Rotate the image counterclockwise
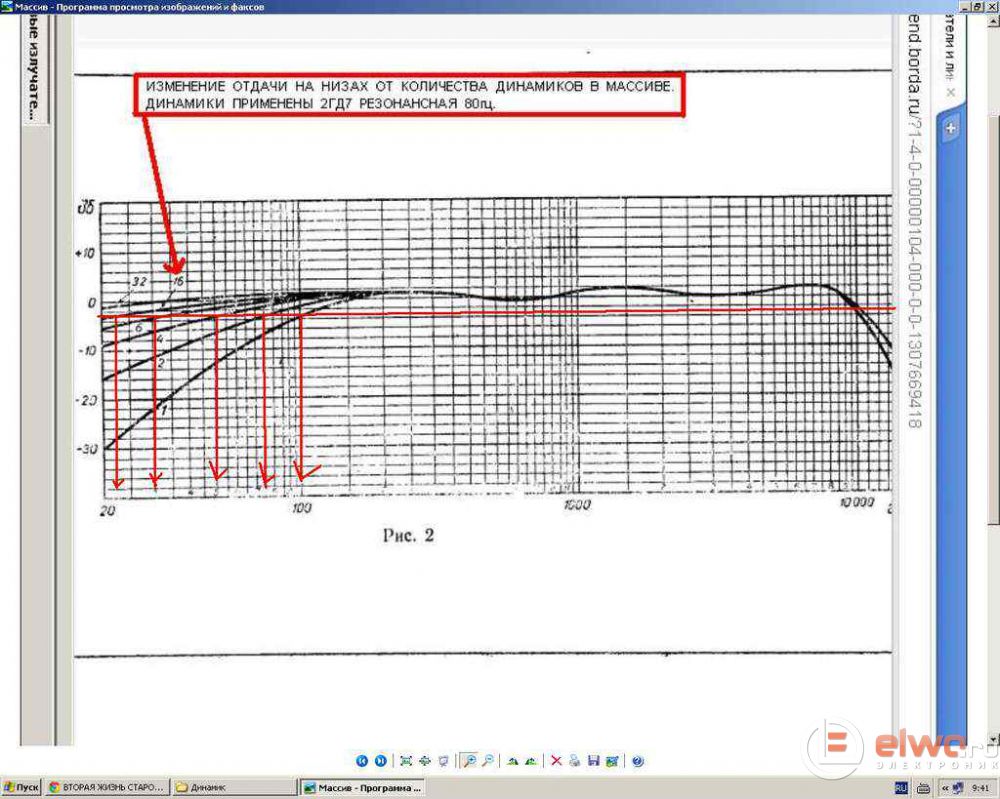The image size is (1000, 799). [531, 761]
